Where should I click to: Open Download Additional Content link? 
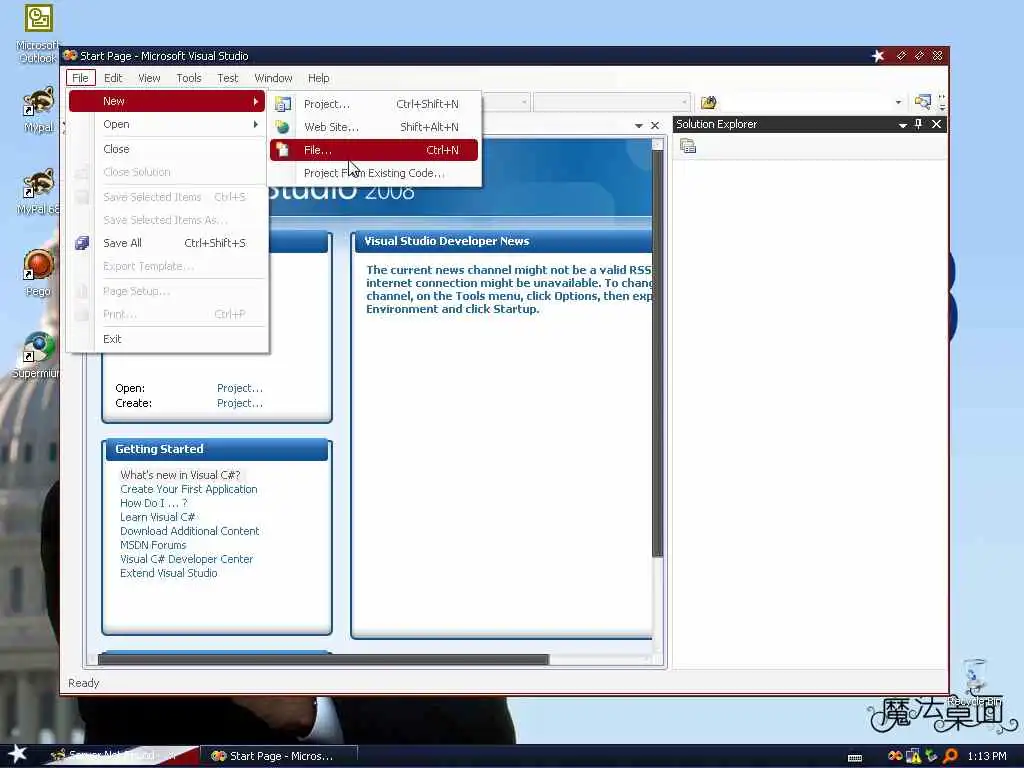click(x=189, y=531)
